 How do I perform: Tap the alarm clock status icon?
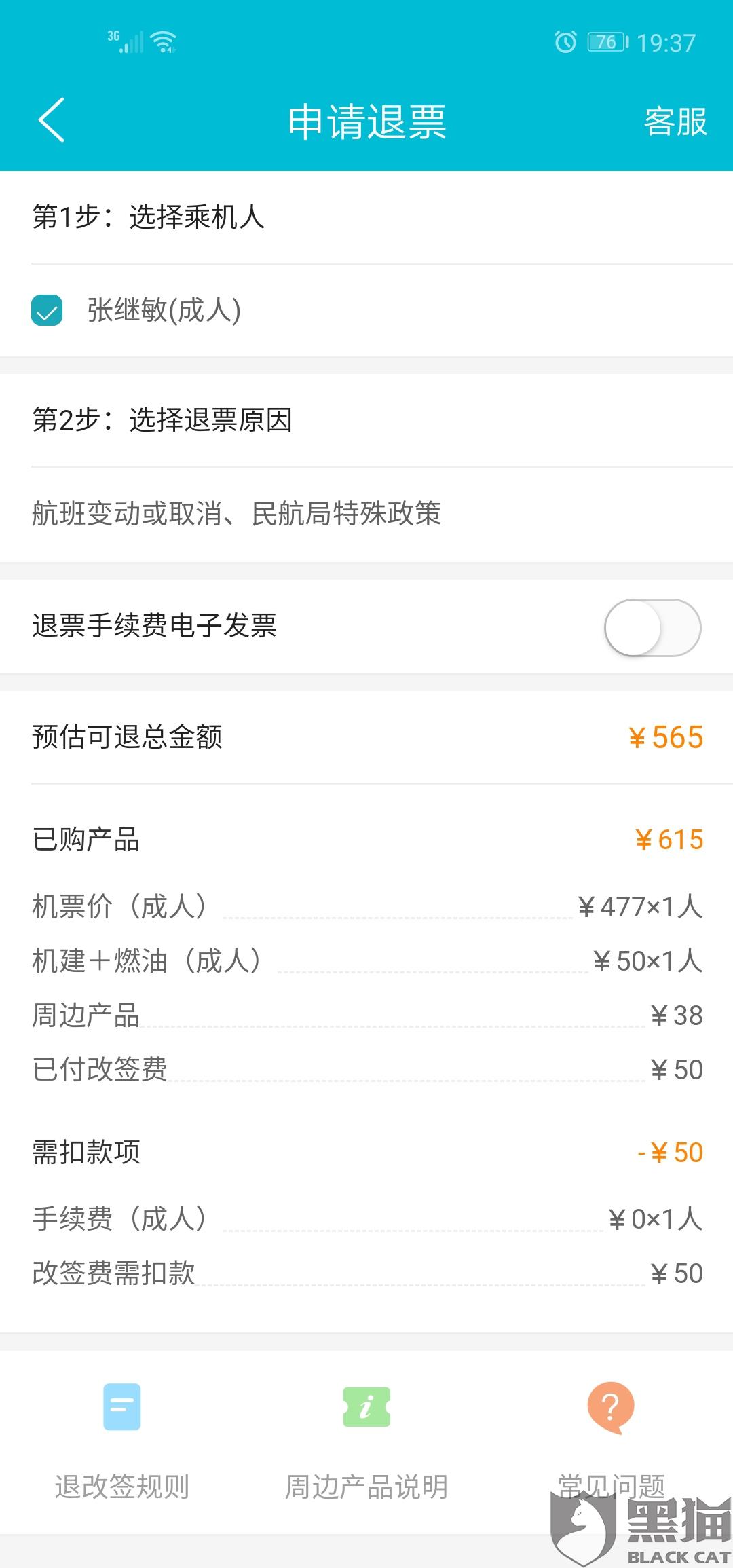[565, 42]
